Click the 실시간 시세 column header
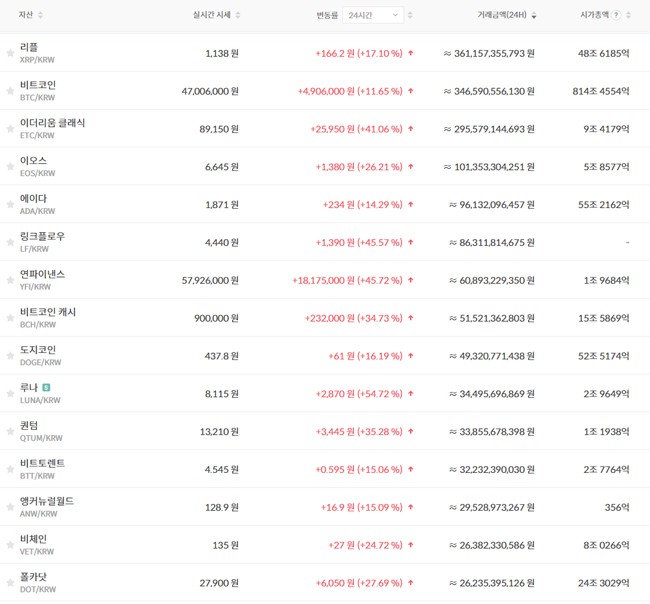 pyautogui.click(x=211, y=15)
